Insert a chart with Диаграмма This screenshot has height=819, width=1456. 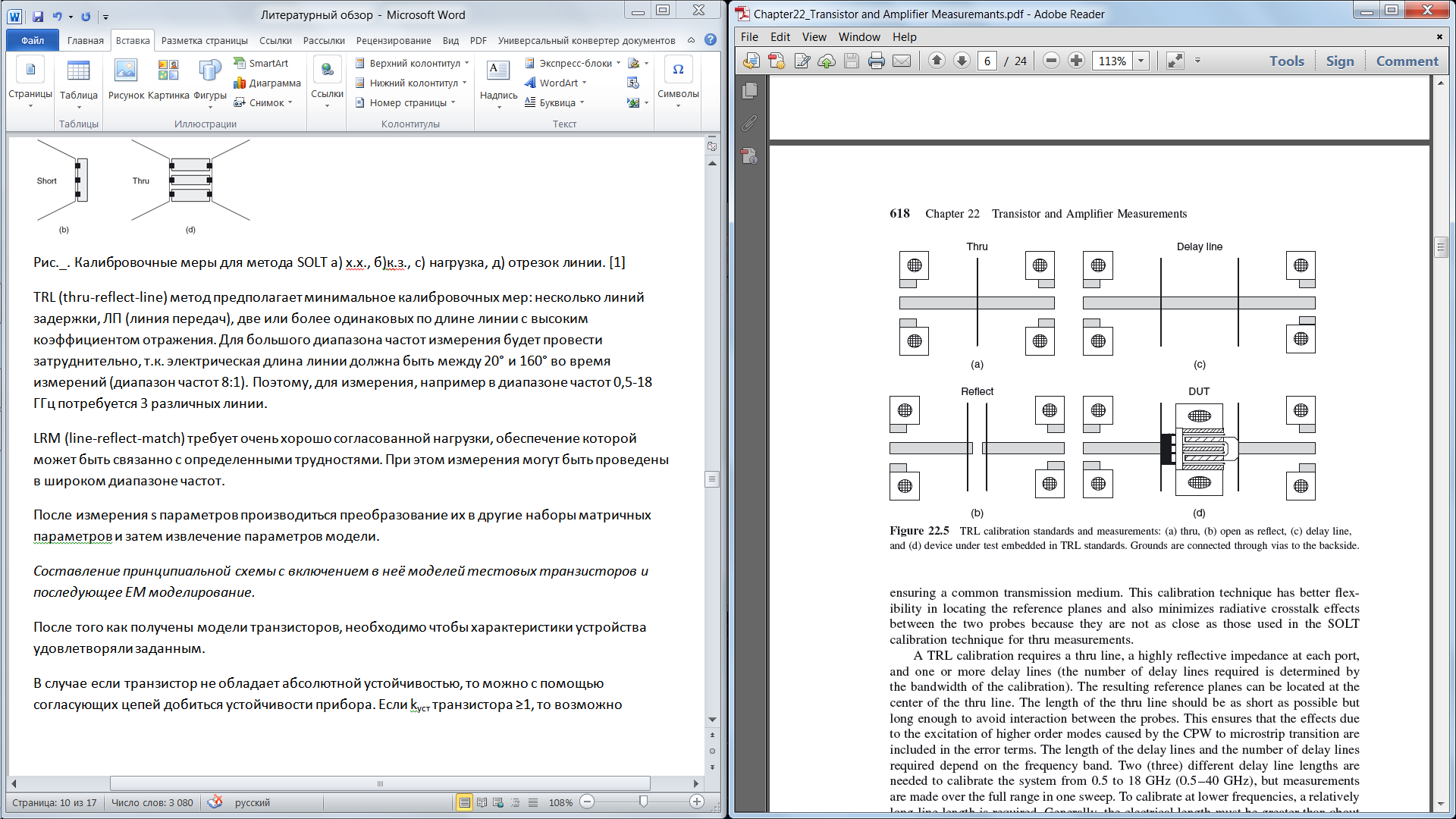[267, 83]
